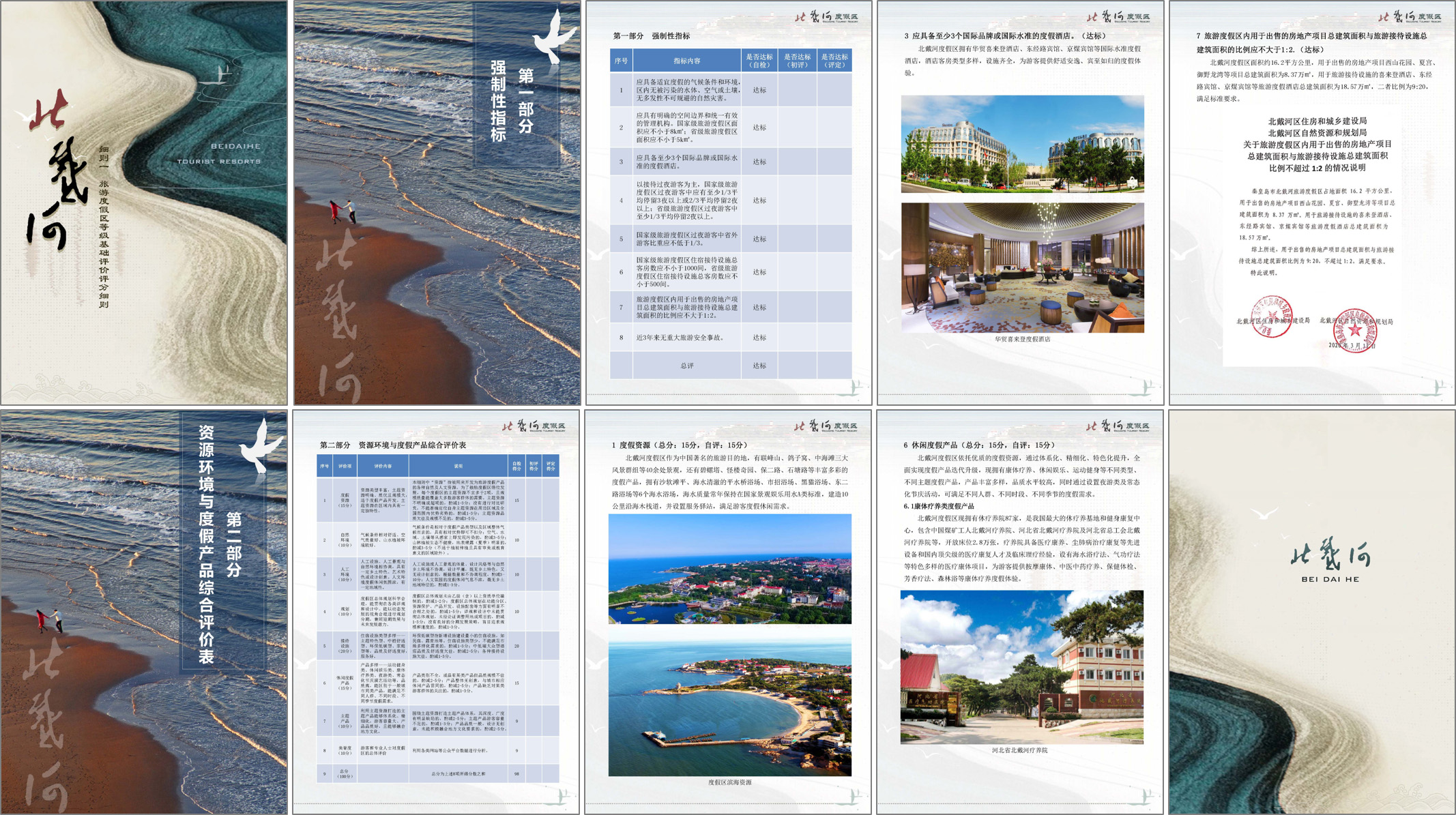1456x815 pixels.
Task: Click the 北戴河度假区 logo above 休闲度假产品 page
Action: click(x=1118, y=426)
